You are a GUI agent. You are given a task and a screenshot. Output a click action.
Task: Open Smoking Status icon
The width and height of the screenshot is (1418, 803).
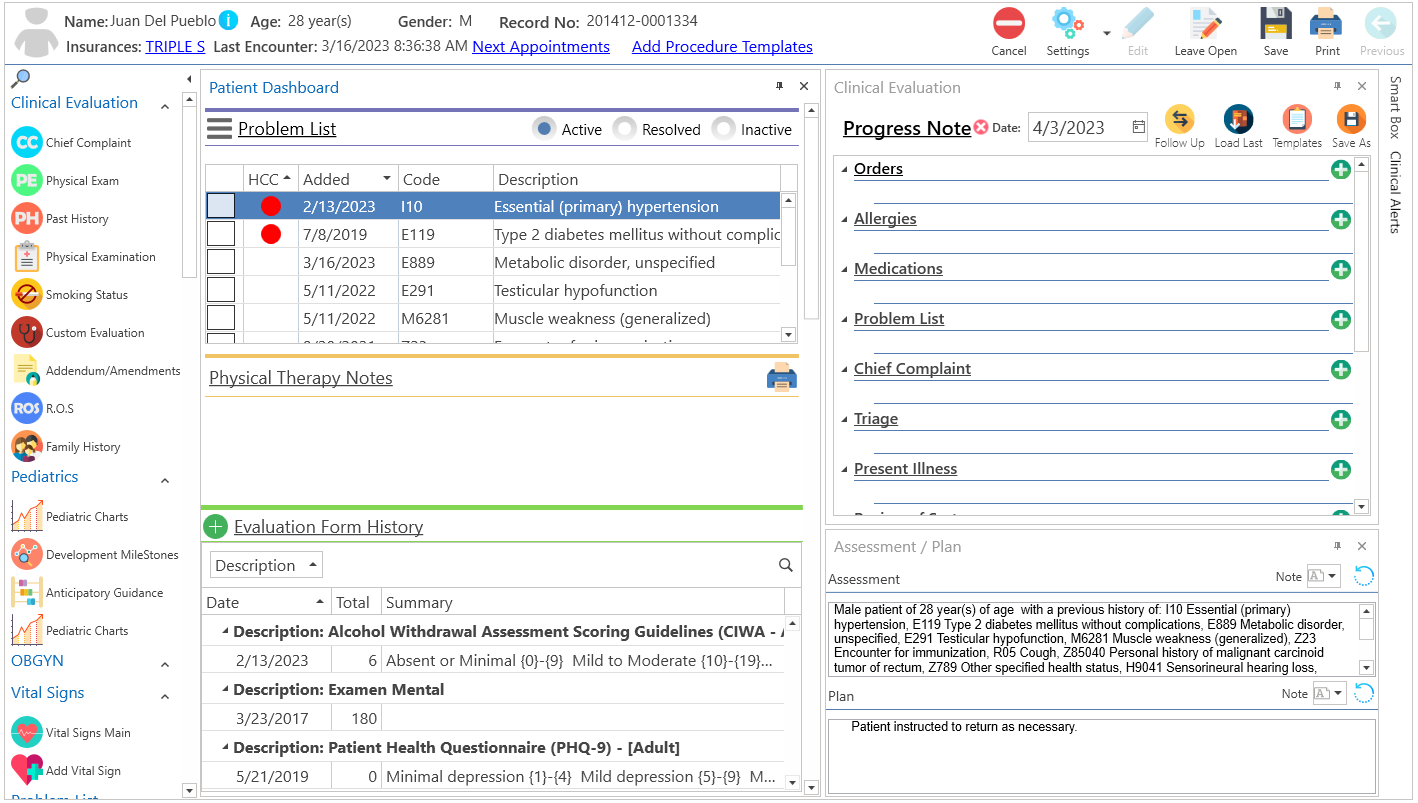[27, 294]
